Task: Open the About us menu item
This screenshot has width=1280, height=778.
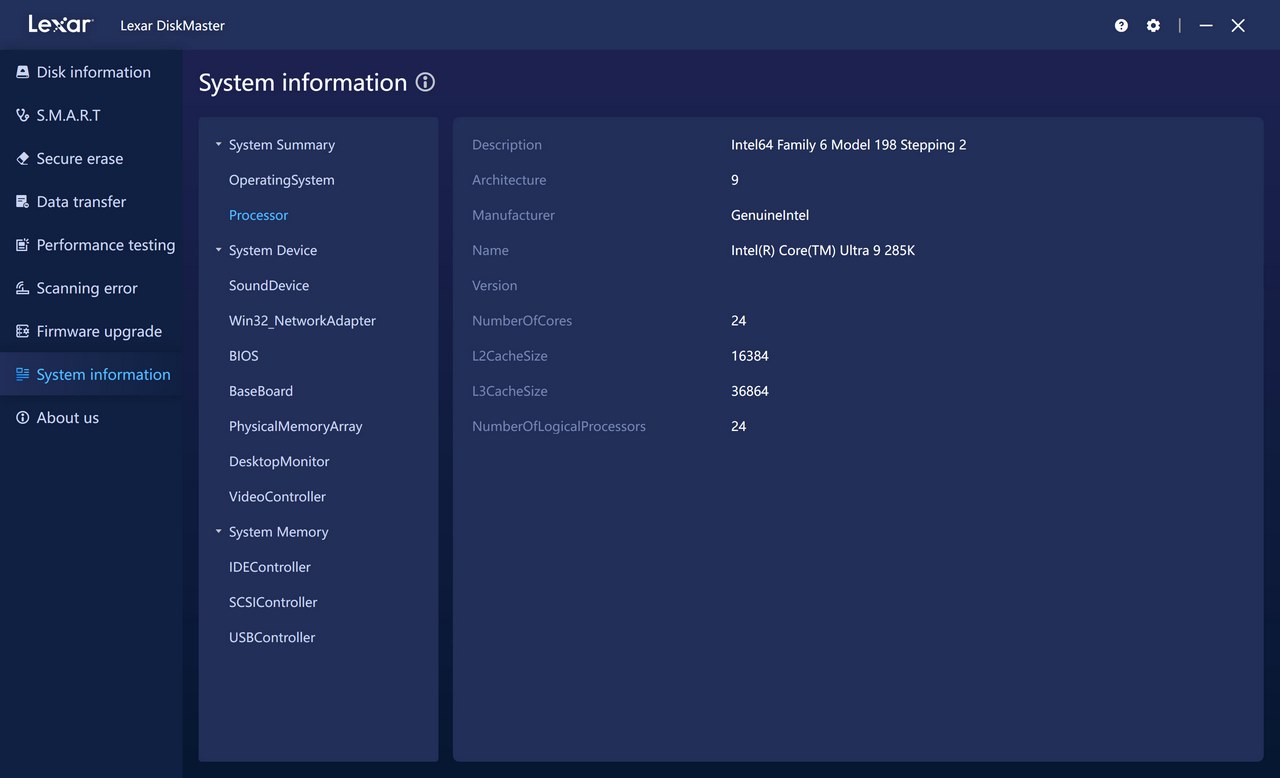Action: click(x=67, y=418)
